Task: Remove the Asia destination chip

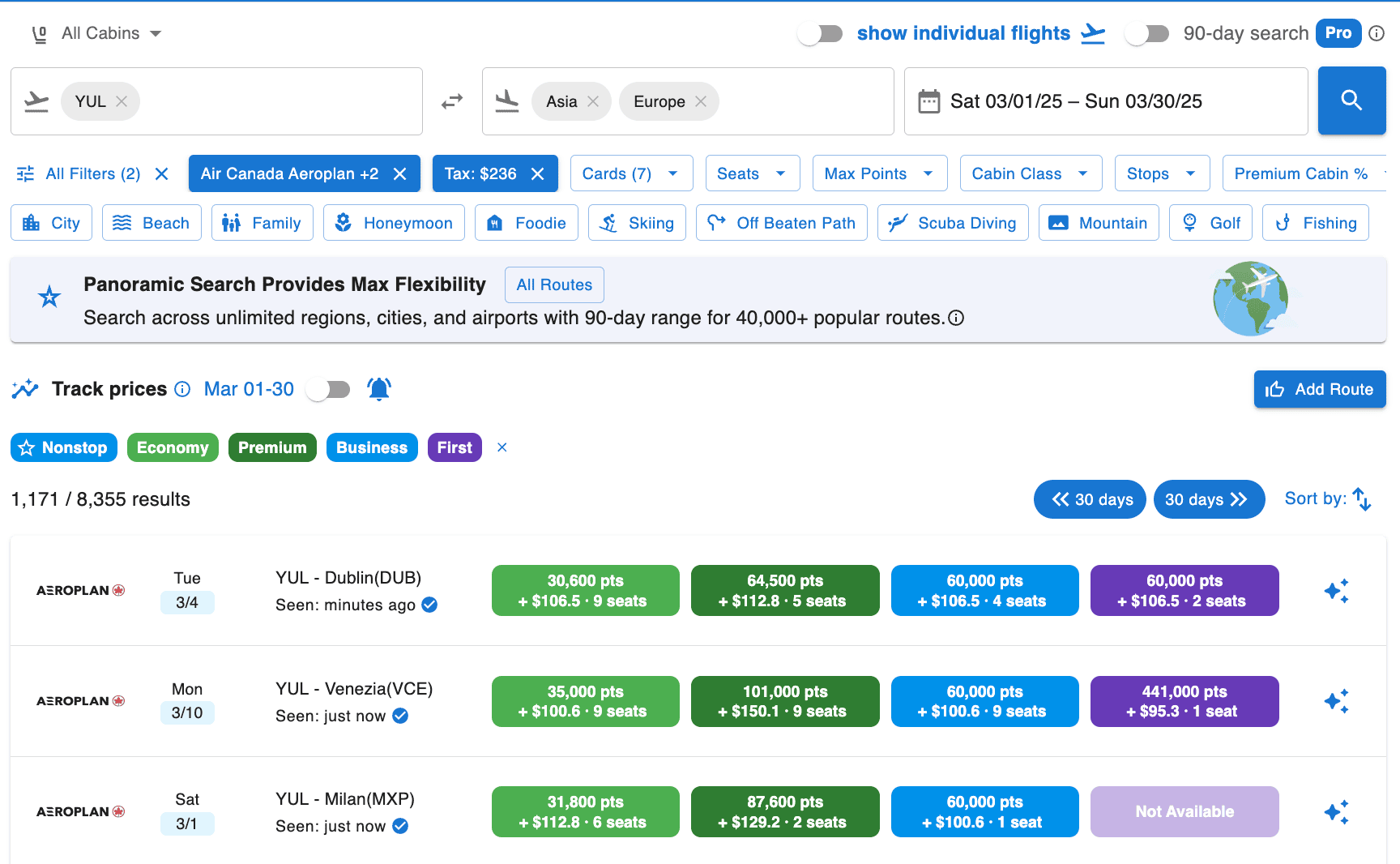Action: pyautogui.click(x=593, y=101)
